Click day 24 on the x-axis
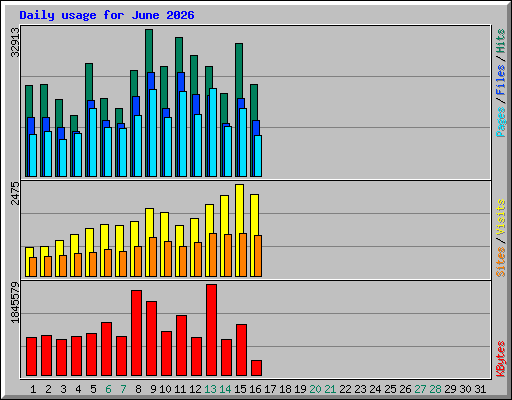 [375, 389]
